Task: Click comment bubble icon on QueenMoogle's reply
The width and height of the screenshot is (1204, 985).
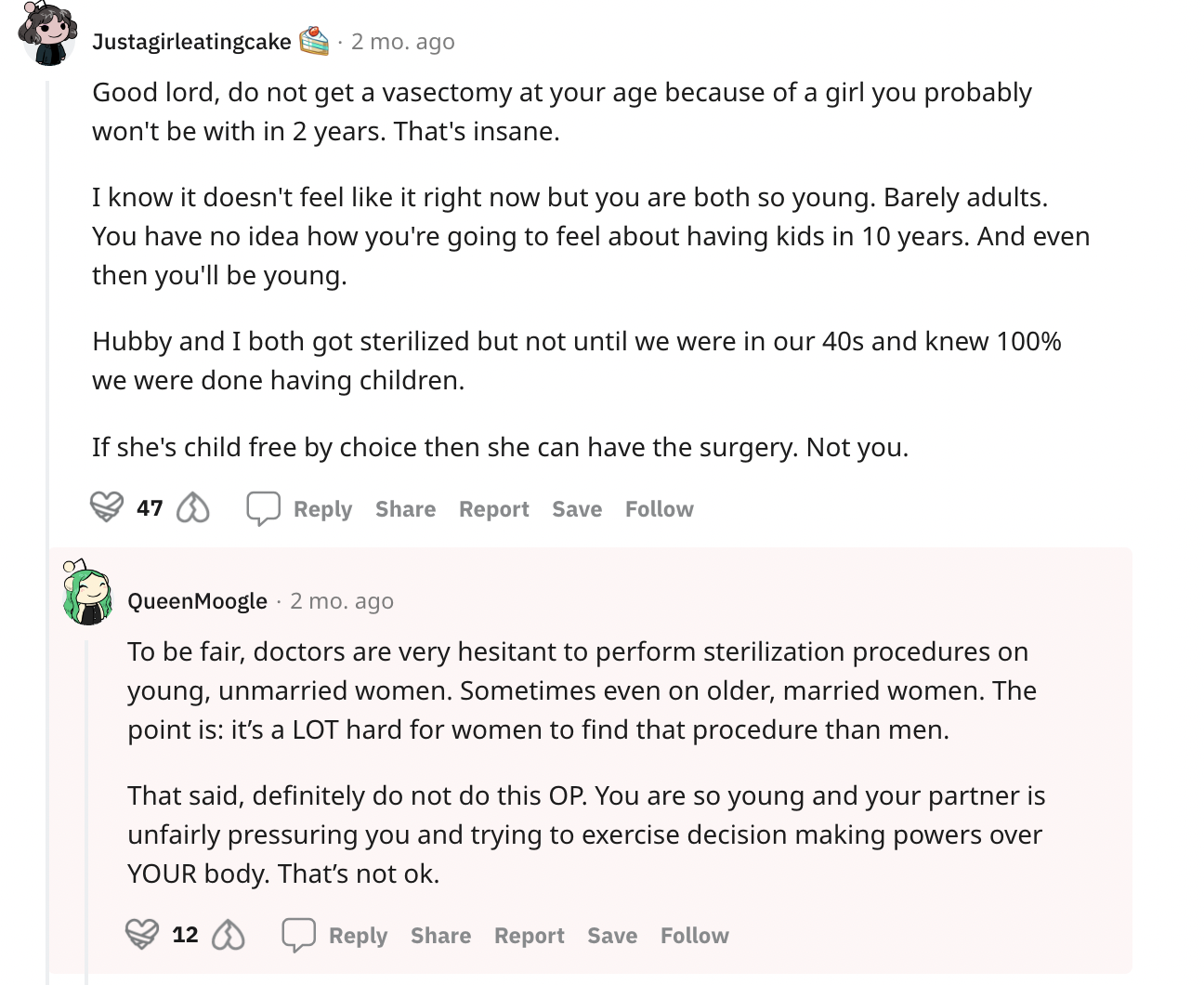Action: pos(298,935)
